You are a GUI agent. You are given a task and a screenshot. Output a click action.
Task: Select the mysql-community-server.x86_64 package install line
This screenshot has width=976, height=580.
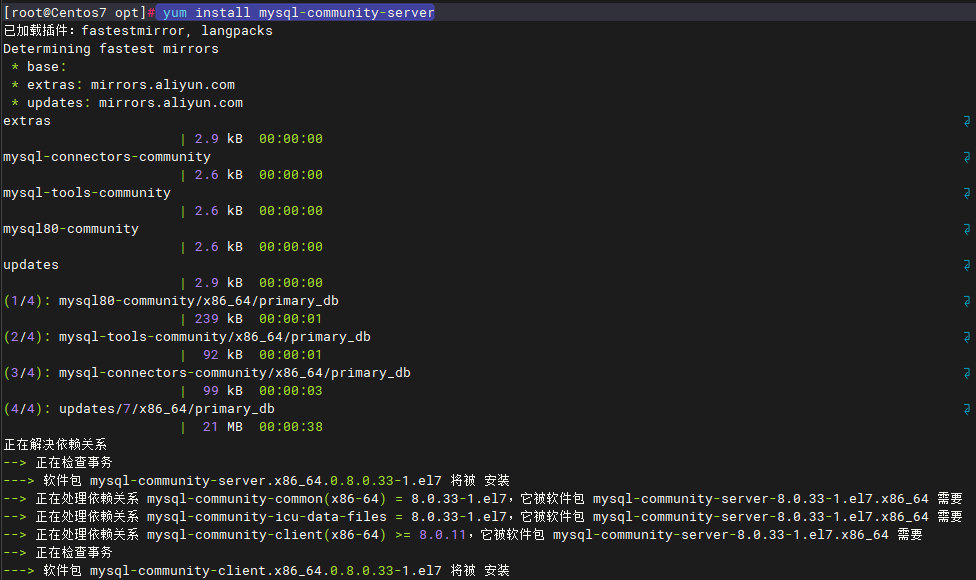[256, 481]
